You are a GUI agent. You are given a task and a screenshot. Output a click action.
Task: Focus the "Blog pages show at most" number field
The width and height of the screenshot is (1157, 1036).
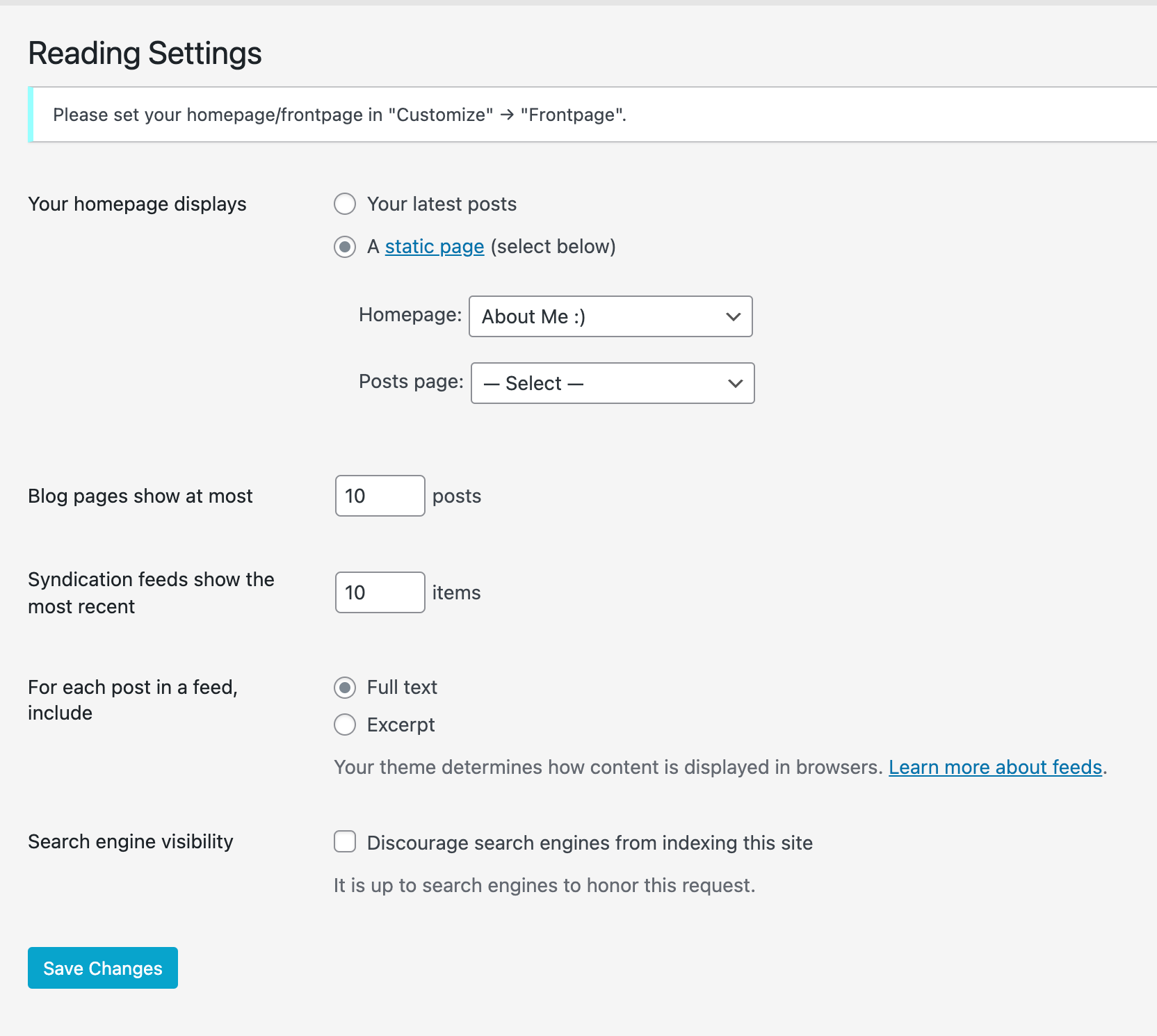380,496
